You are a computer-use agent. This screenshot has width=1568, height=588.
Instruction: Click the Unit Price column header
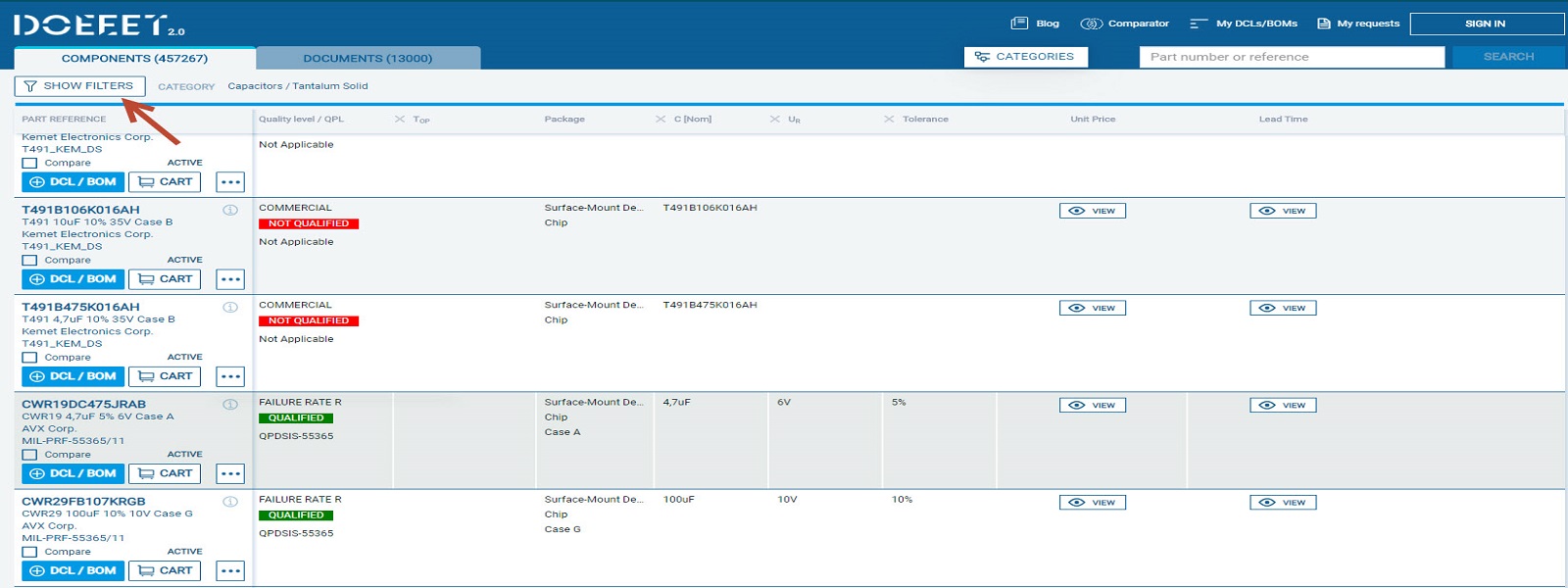pyautogui.click(x=1093, y=120)
